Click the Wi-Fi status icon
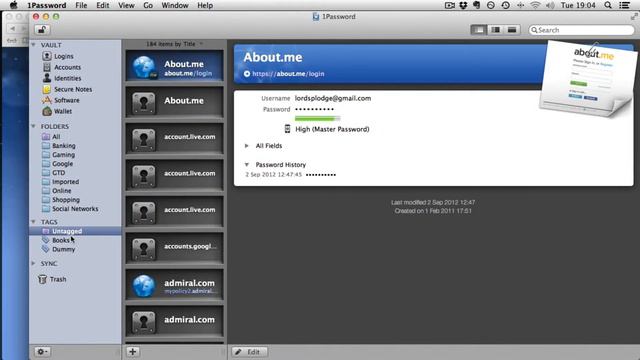Image resolution: width=640 pixels, height=360 pixels. click(535, 5)
